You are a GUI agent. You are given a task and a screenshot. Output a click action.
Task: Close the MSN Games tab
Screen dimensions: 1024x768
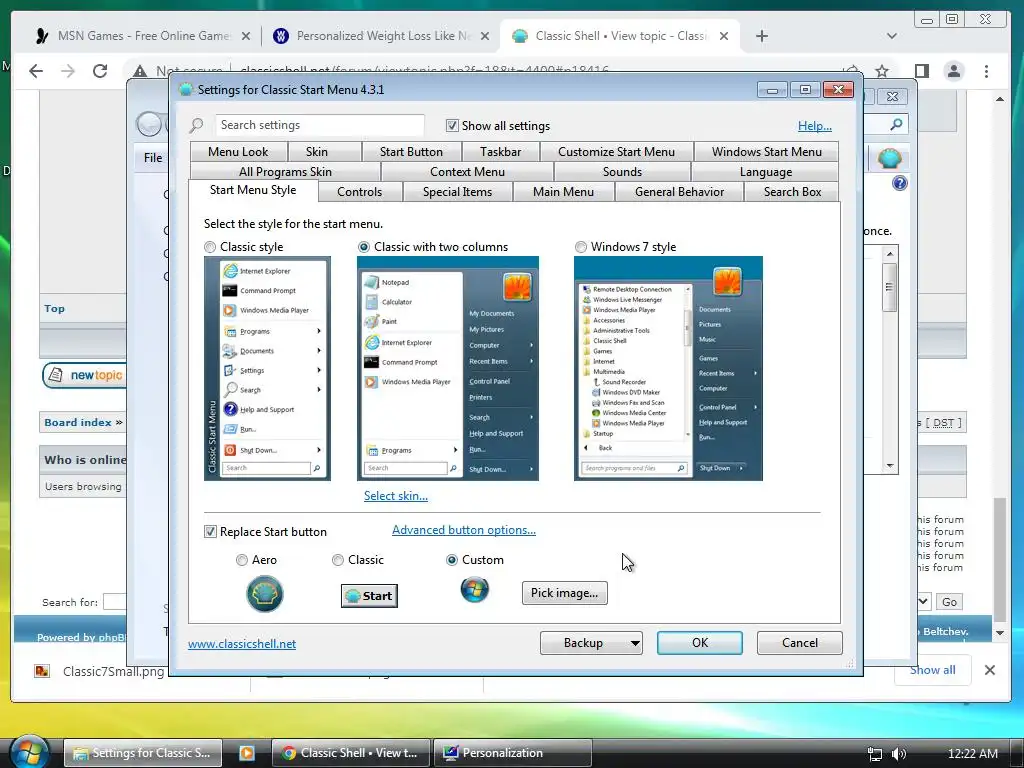246,36
